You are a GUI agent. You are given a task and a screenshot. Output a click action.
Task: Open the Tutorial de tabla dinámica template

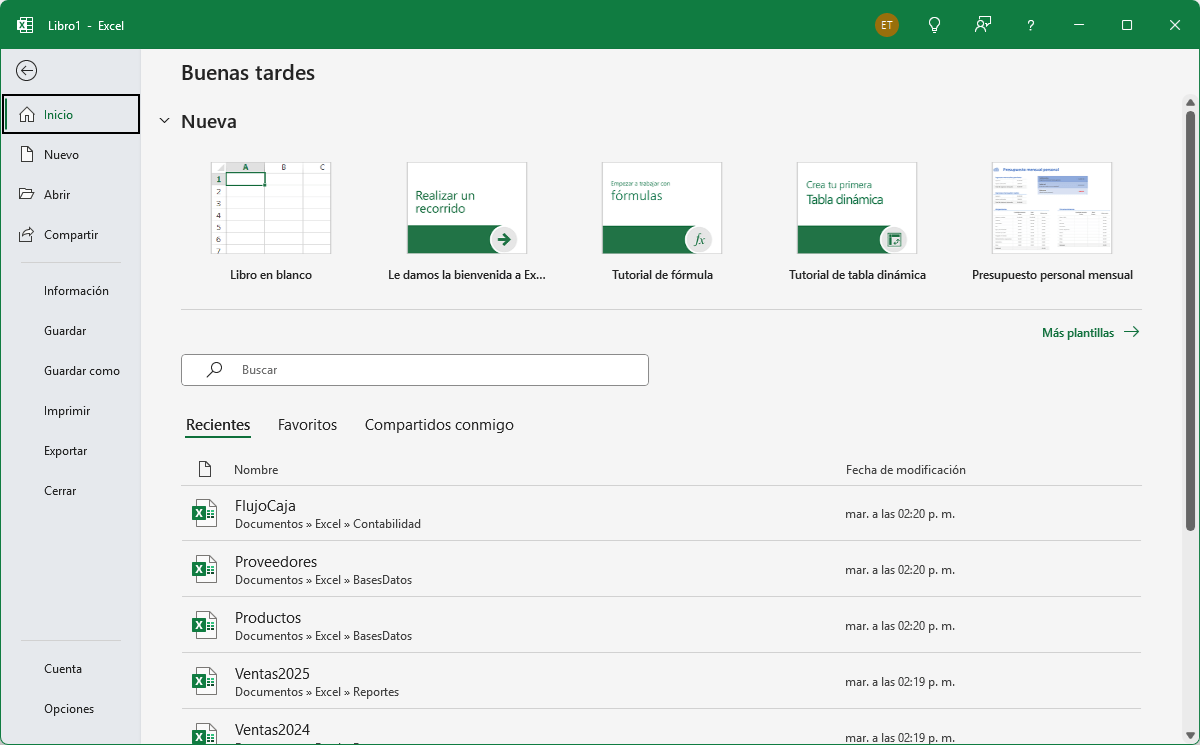857,208
